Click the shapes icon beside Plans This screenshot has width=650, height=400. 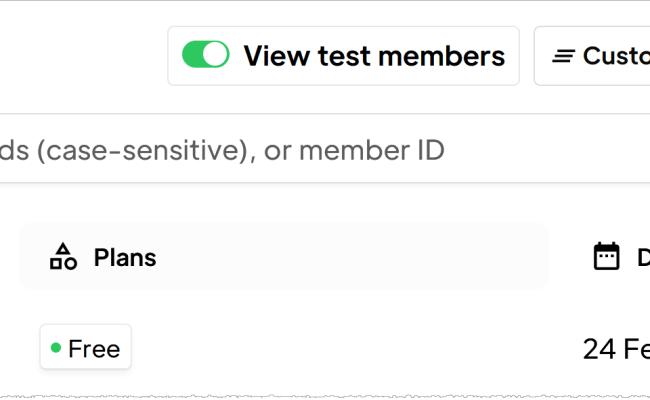(x=63, y=257)
